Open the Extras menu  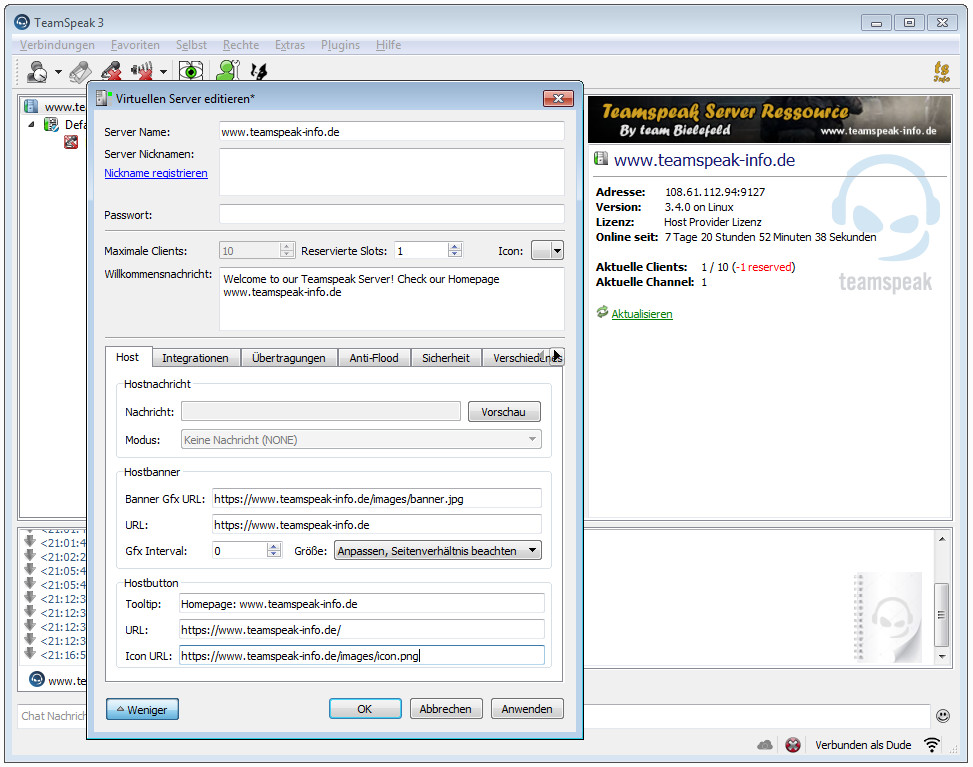tap(290, 45)
